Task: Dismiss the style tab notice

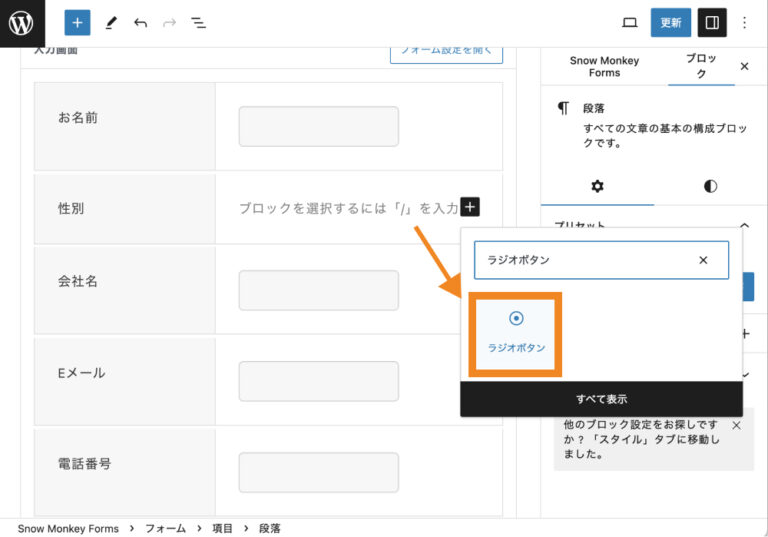Action: coord(737,426)
